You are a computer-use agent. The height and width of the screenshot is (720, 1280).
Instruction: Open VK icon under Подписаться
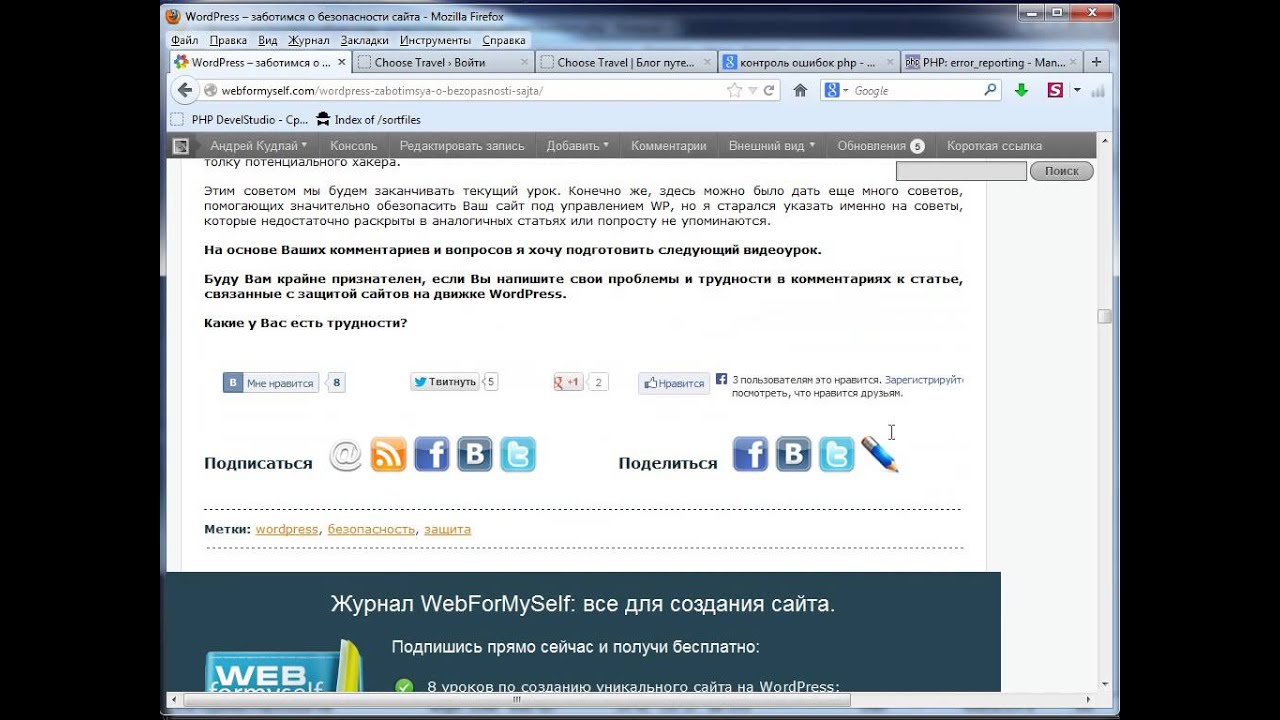(x=475, y=455)
